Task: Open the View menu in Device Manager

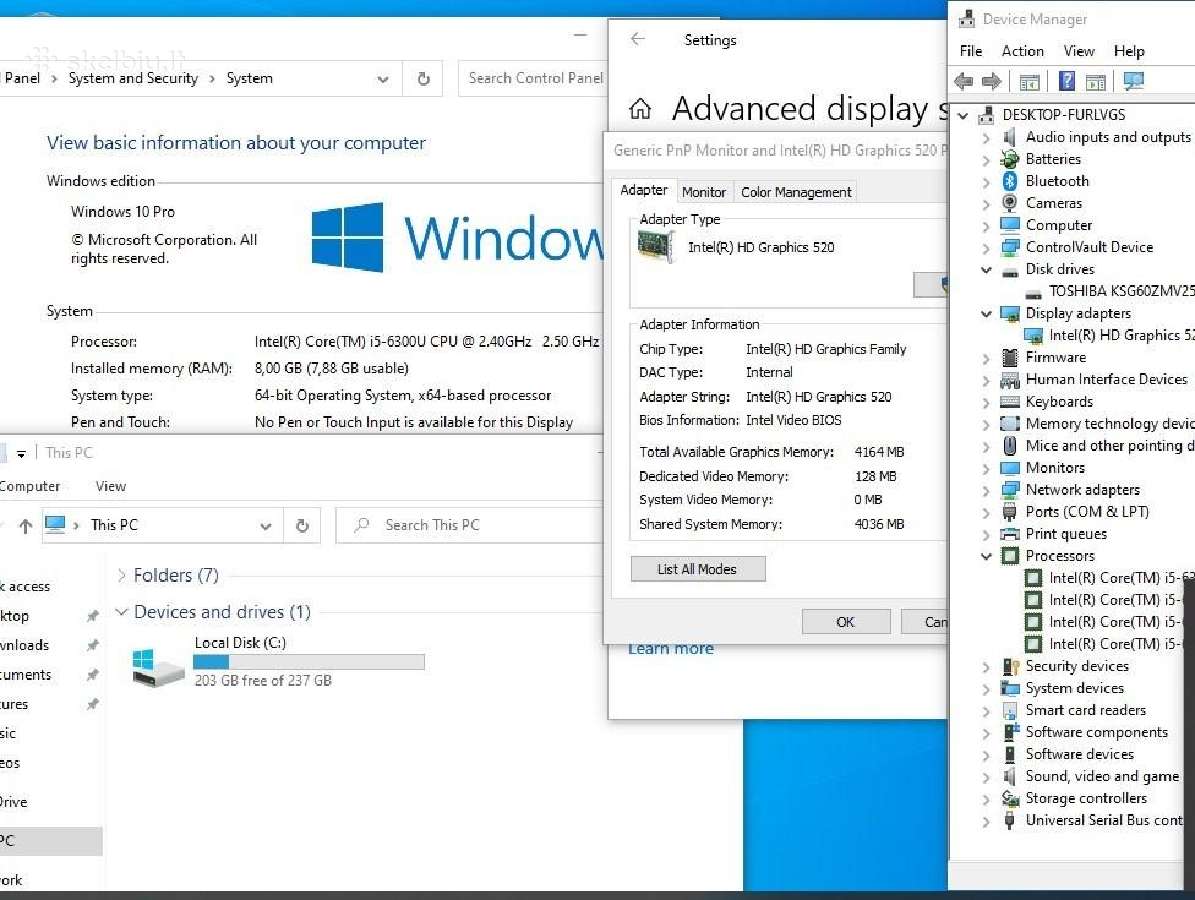Action: 1078,51
